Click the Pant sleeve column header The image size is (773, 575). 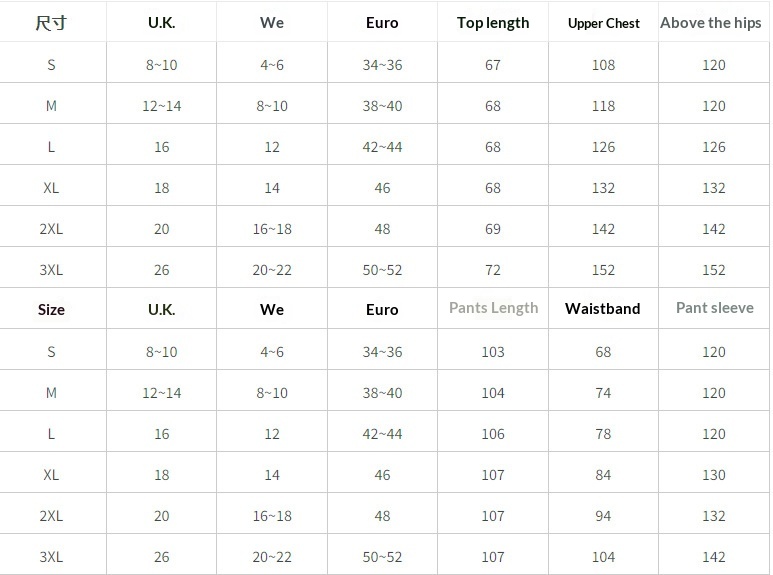pyautogui.click(x=714, y=308)
